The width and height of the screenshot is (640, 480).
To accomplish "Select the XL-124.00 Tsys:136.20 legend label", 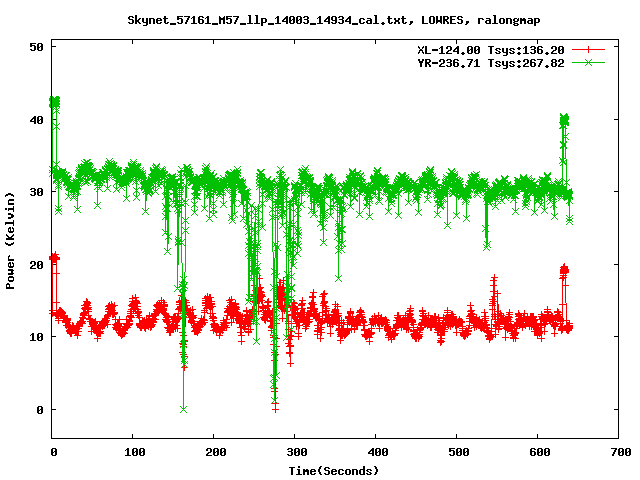I will [491, 50].
